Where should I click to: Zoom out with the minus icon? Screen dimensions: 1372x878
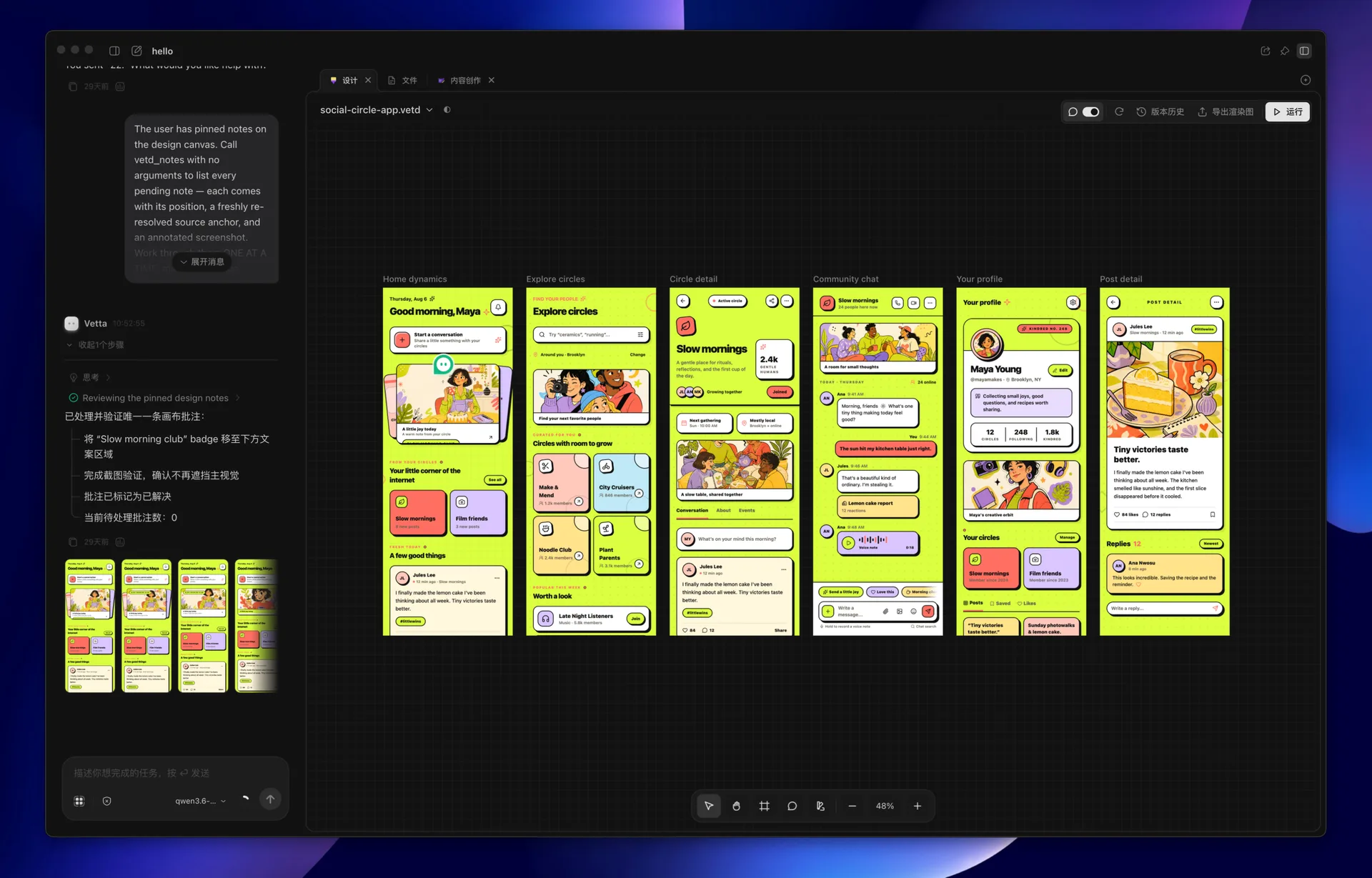tap(852, 806)
